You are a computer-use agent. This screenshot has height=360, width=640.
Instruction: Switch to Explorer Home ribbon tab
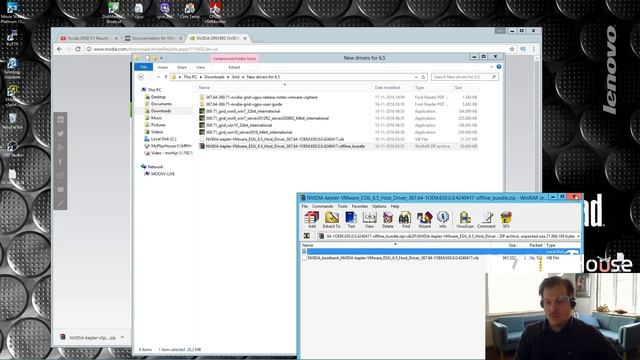pyautogui.click(x=162, y=67)
